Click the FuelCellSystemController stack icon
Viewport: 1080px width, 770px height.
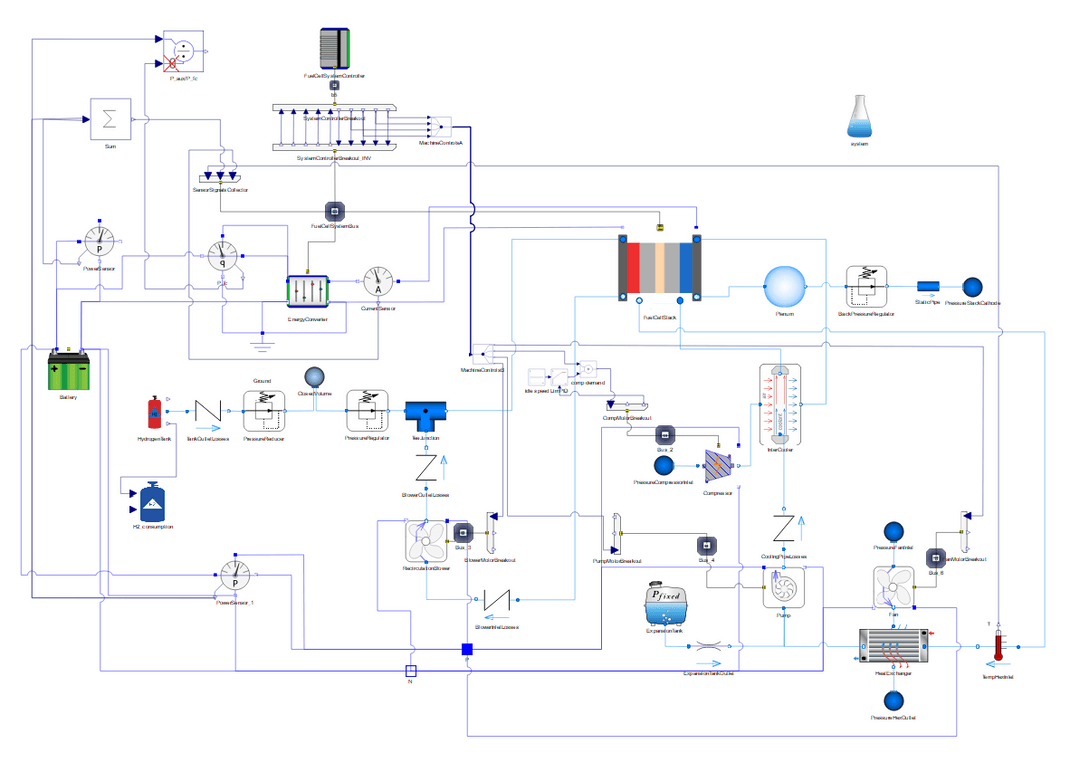click(333, 47)
